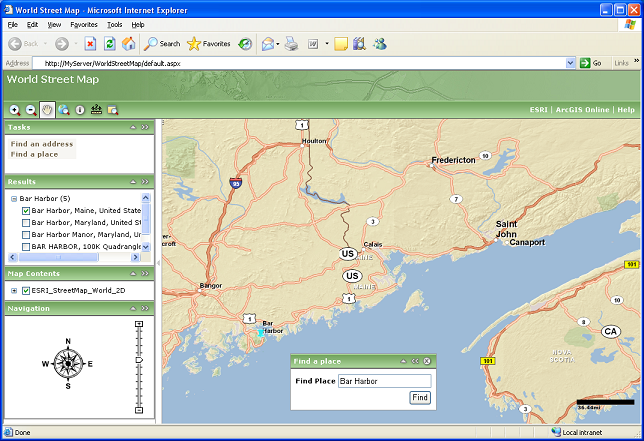Screen dimensions: 644x441
Task: Select the Zoom In map tool
Action: click(x=14, y=110)
